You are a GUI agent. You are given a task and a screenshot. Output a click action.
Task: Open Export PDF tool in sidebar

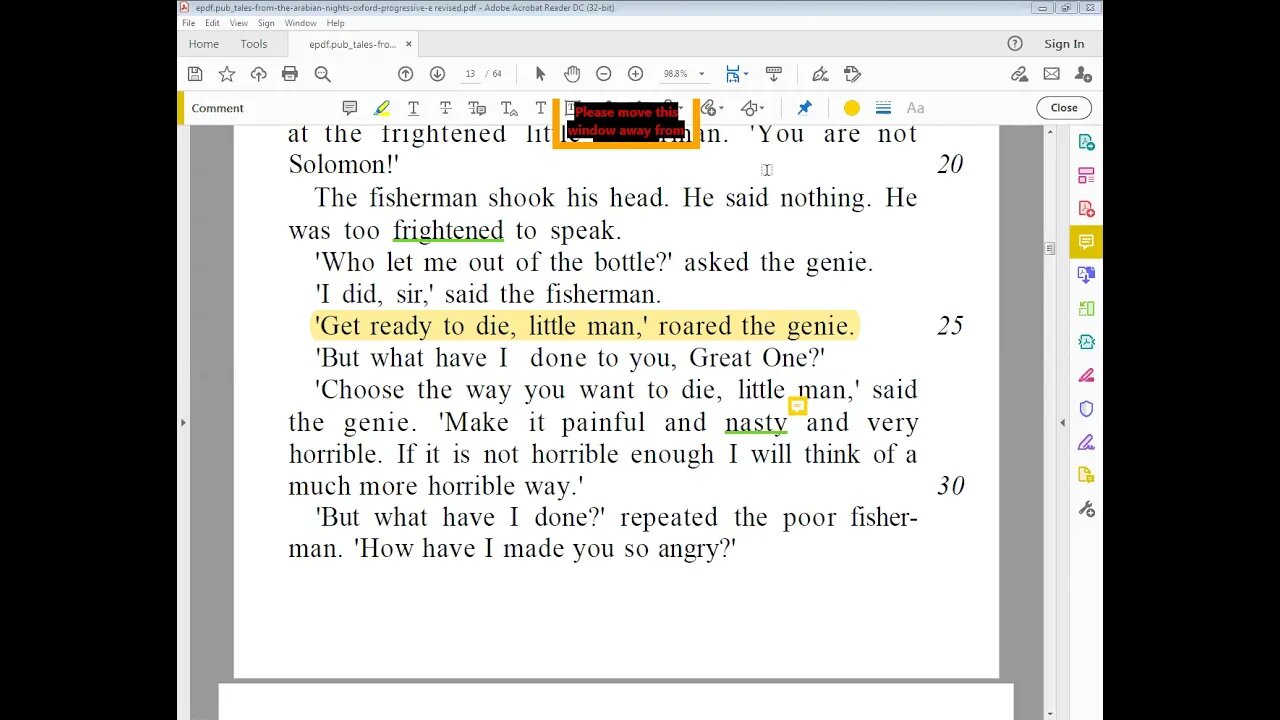[1086, 142]
